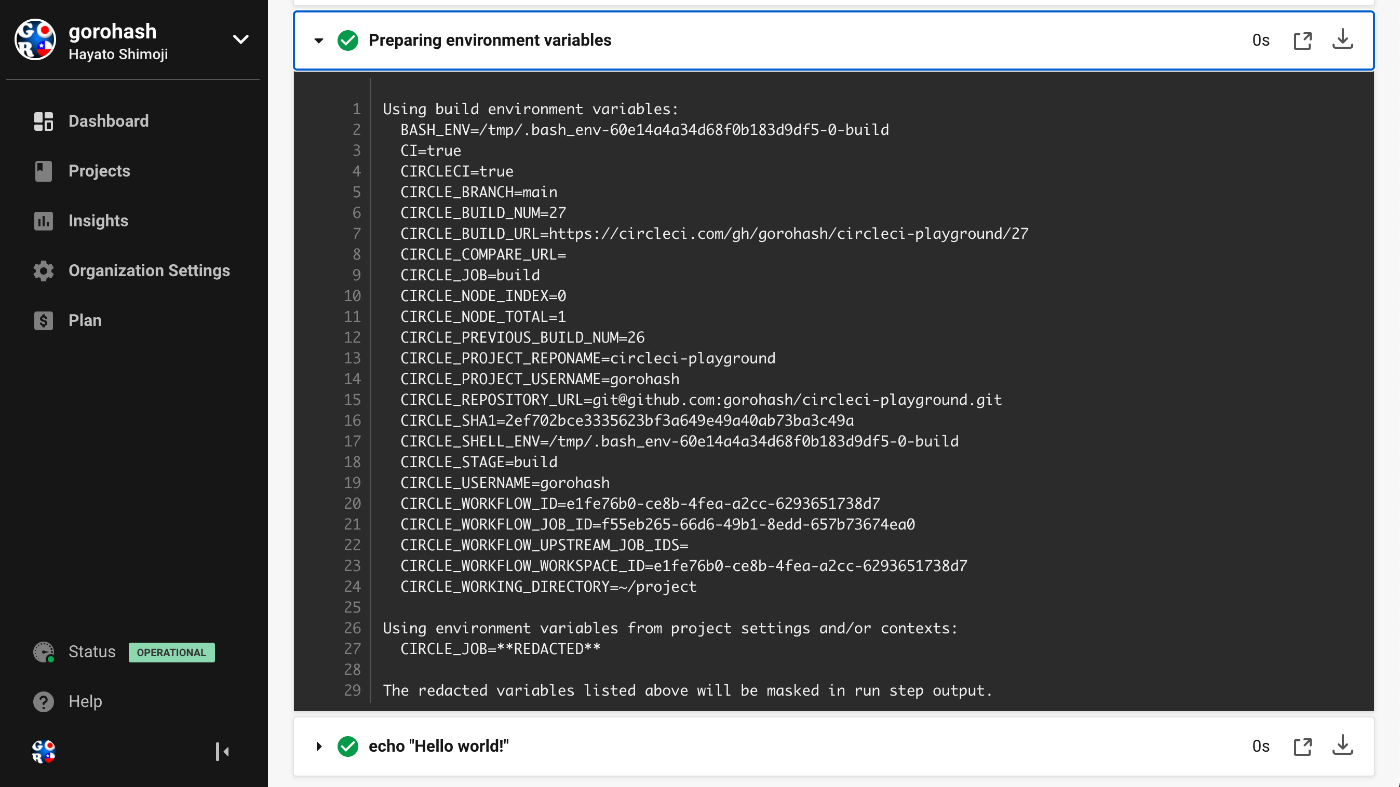Collapse the Preparing environment variables step
This screenshot has height=787, width=1400.
[319, 41]
